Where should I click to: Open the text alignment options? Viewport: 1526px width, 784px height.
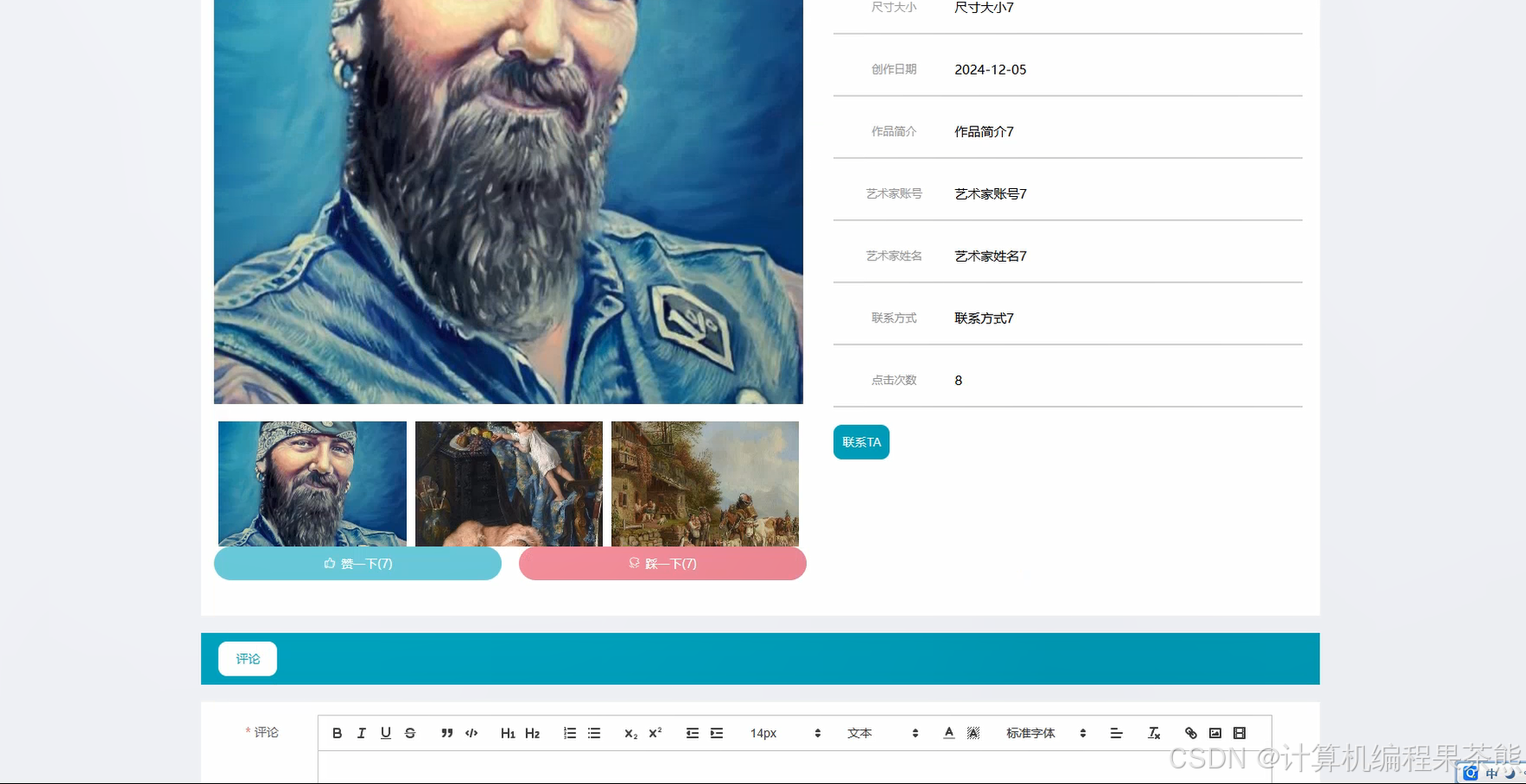[1117, 733]
